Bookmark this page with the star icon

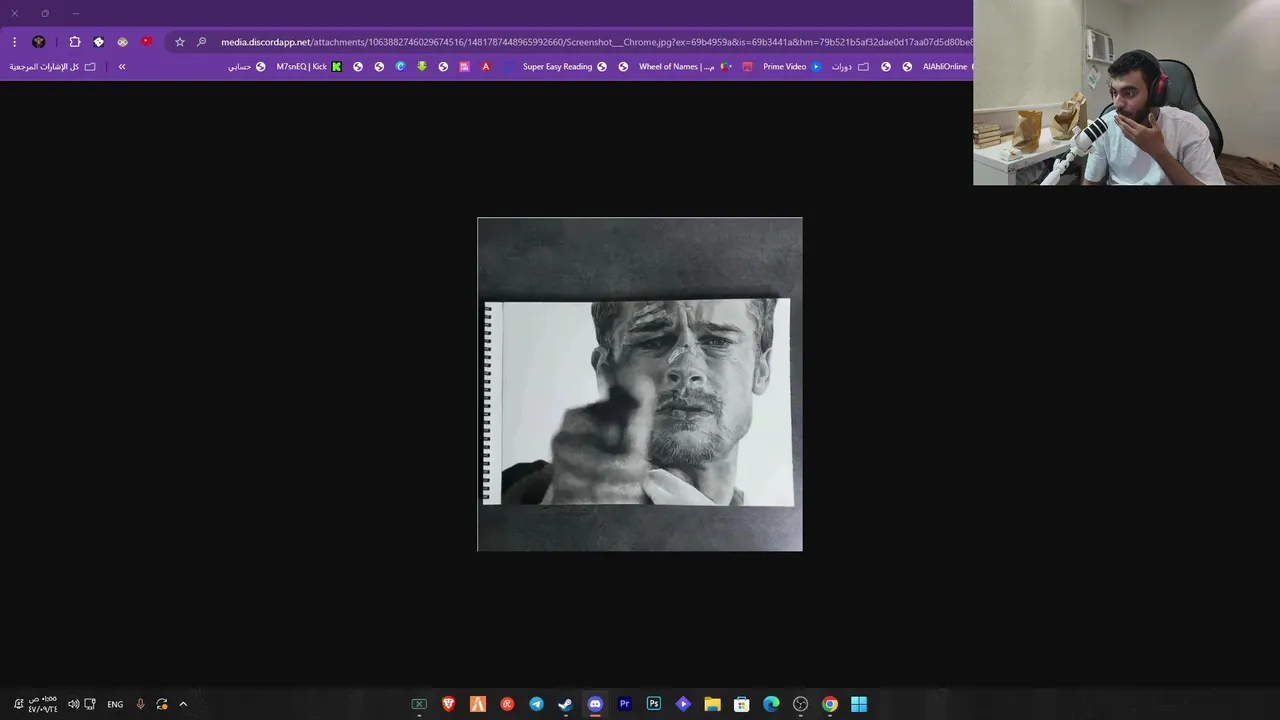tap(180, 42)
